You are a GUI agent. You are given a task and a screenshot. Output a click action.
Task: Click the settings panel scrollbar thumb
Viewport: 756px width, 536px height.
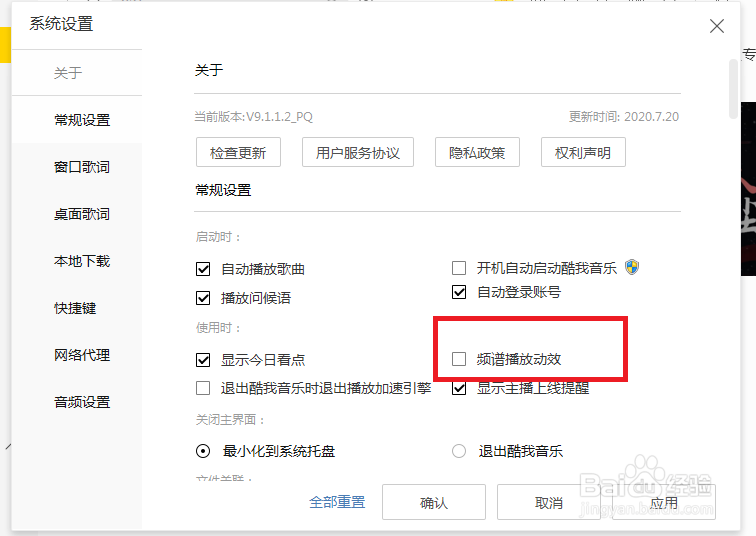click(x=733, y=89)
